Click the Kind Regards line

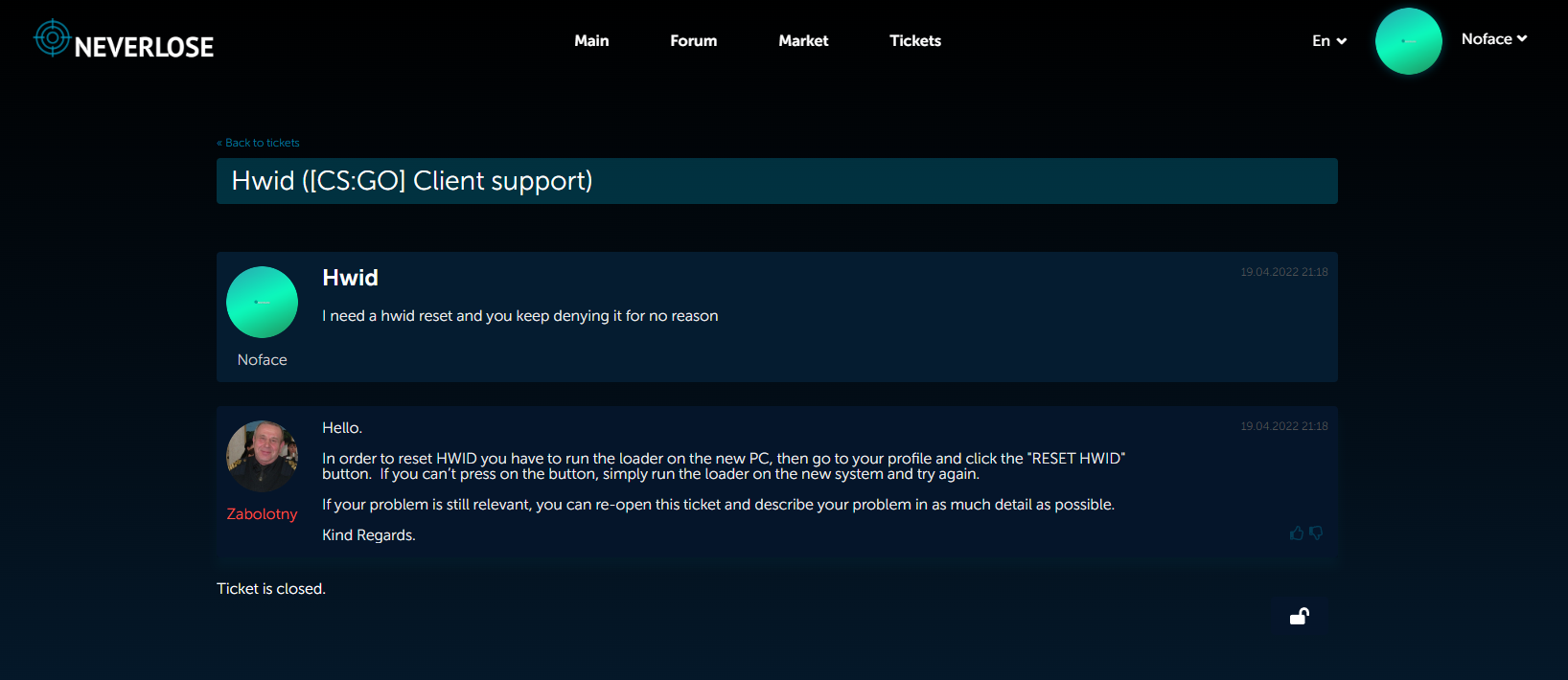369,535
